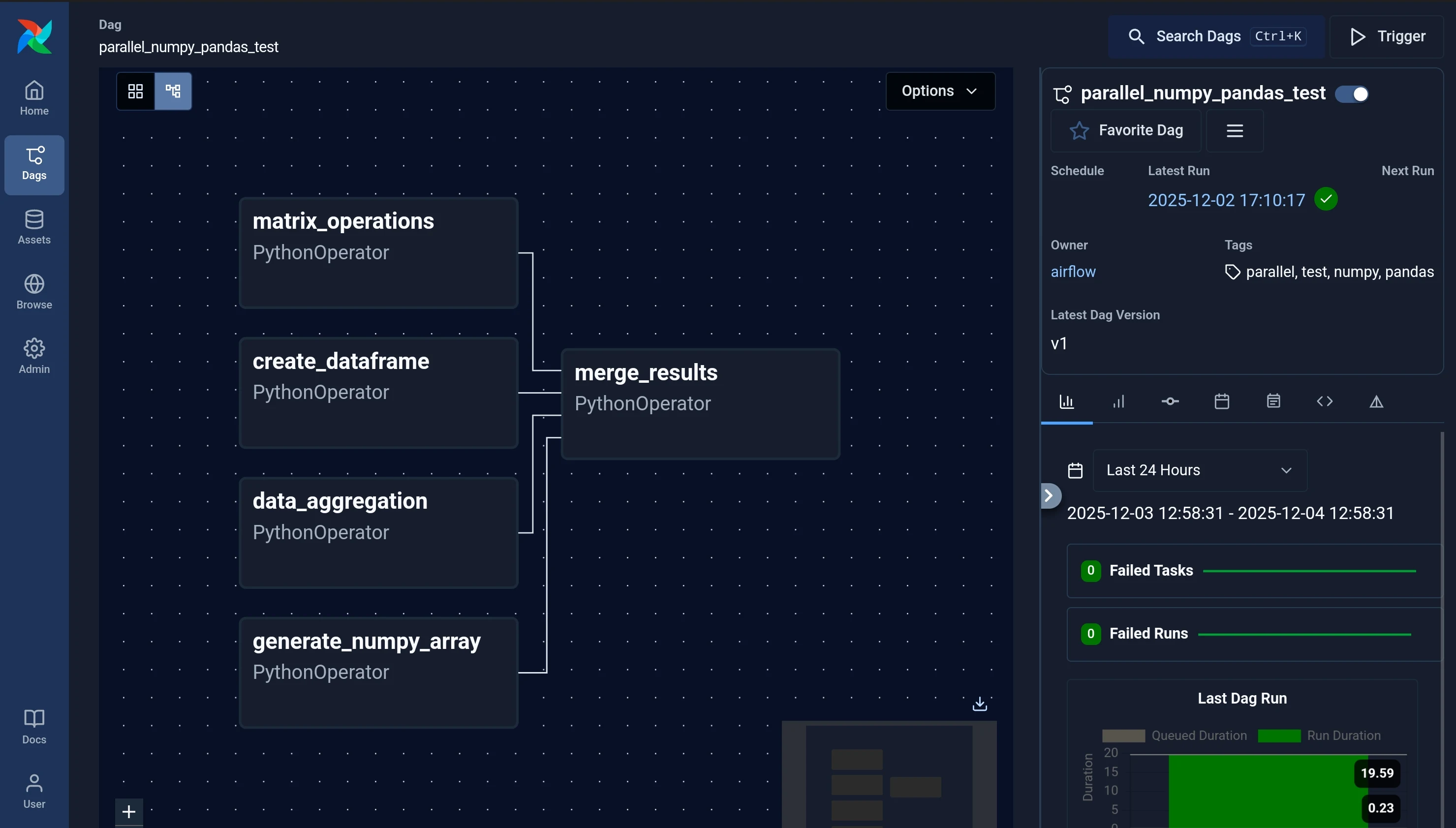
Task: Click the 19.59 duration label
Action: tap(1377, 773)
